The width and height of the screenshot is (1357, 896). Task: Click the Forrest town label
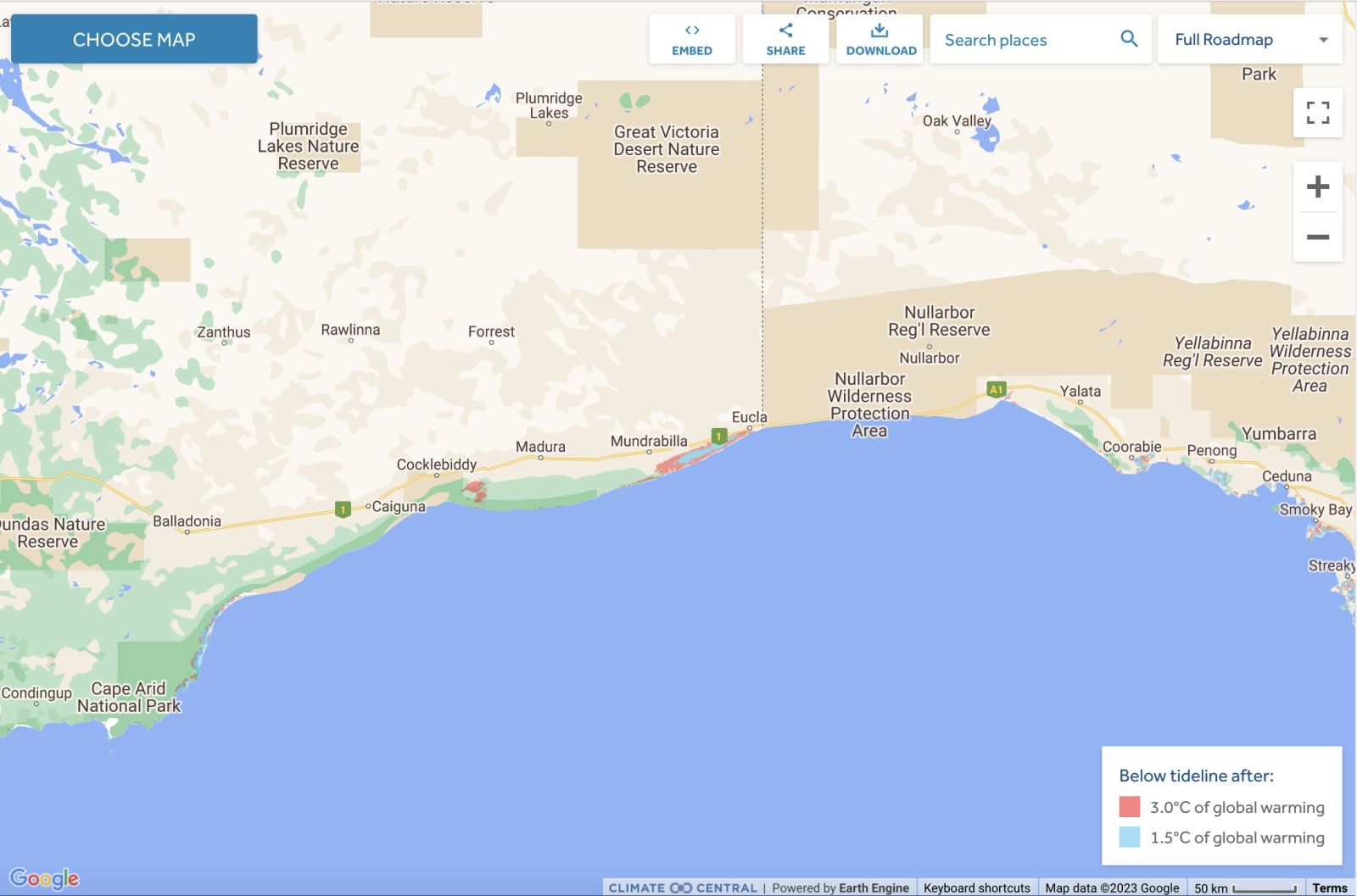(491, 331)
